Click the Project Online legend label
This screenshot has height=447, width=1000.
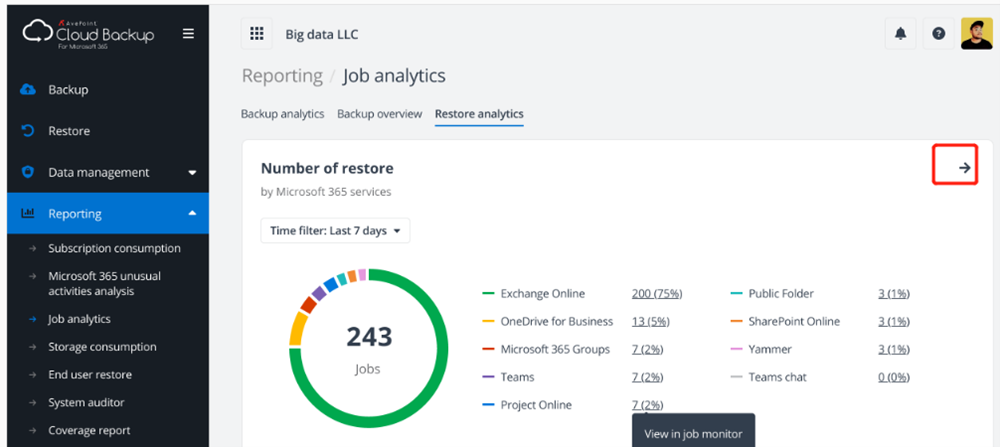point(536,405)
